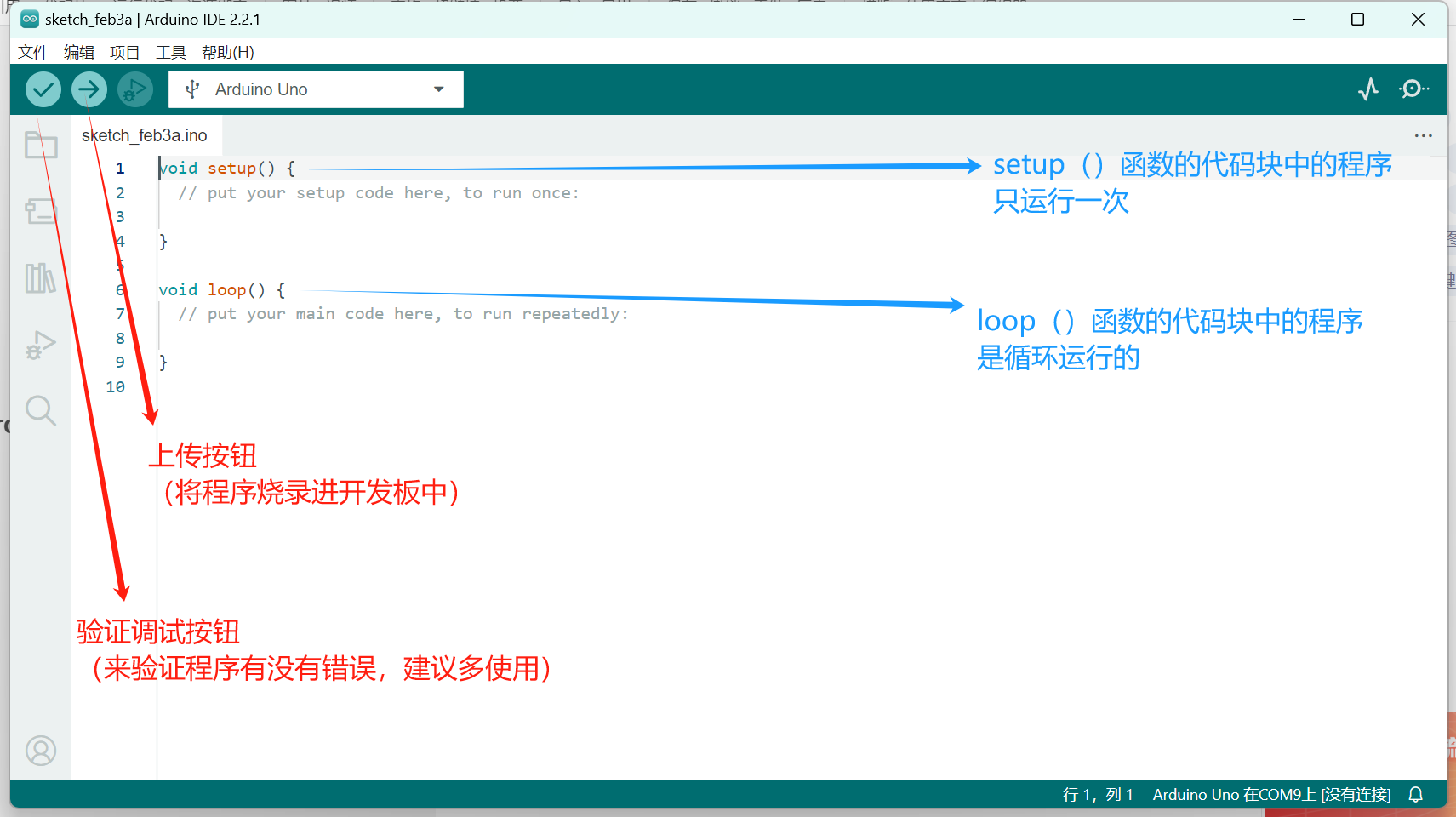
Task: Open the account profile icon
Action: click(x=41, y=751)
